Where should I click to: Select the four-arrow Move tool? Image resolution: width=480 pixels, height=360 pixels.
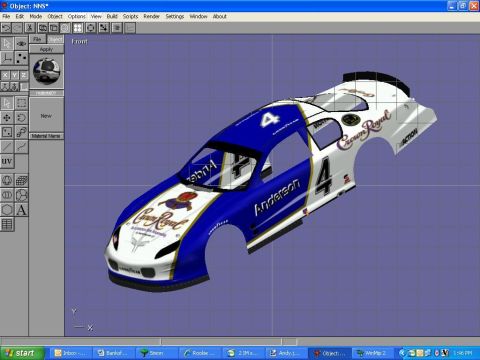[7, 118]
